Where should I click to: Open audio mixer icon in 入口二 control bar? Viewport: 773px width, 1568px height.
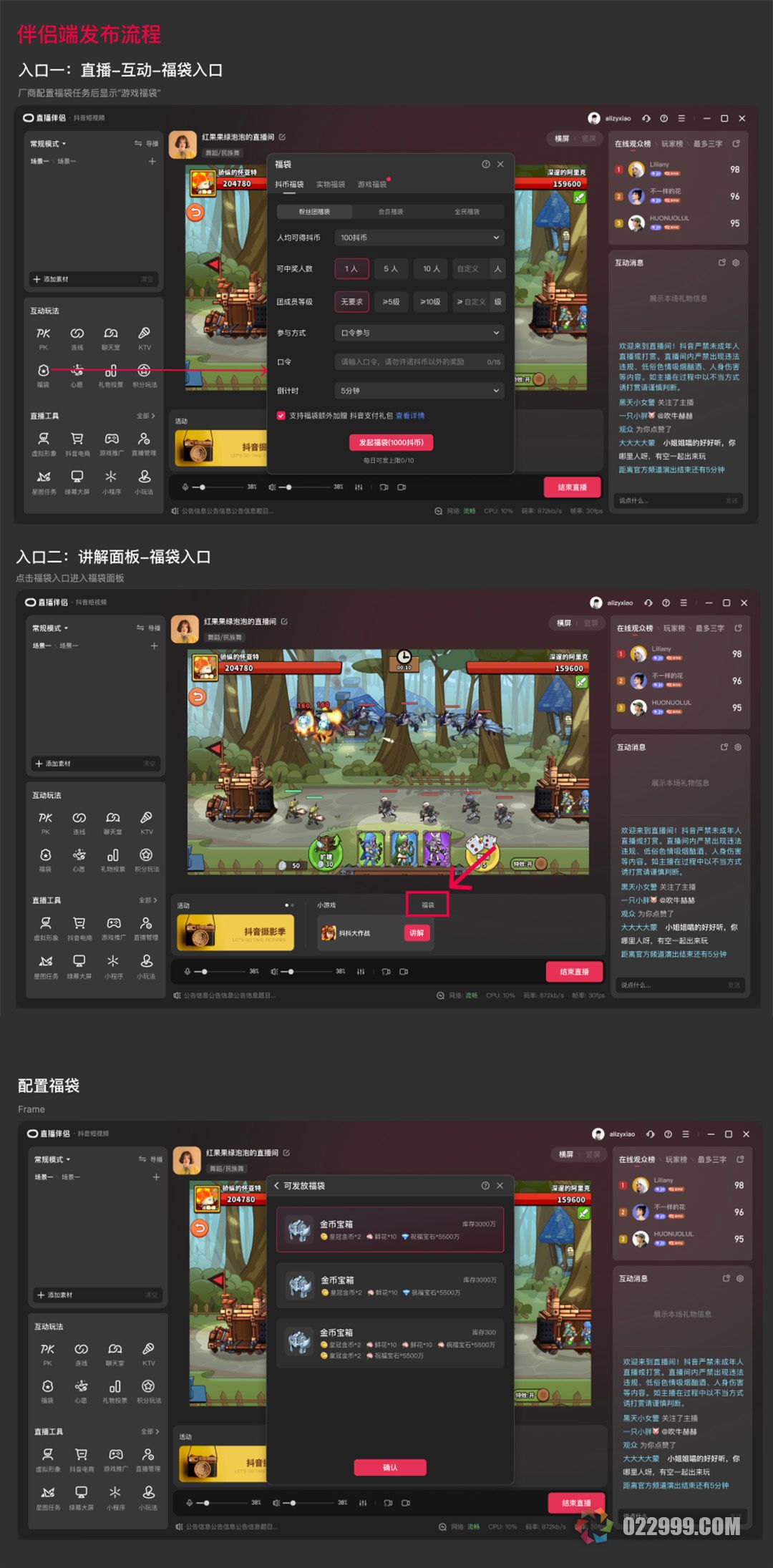coord(361,972)
